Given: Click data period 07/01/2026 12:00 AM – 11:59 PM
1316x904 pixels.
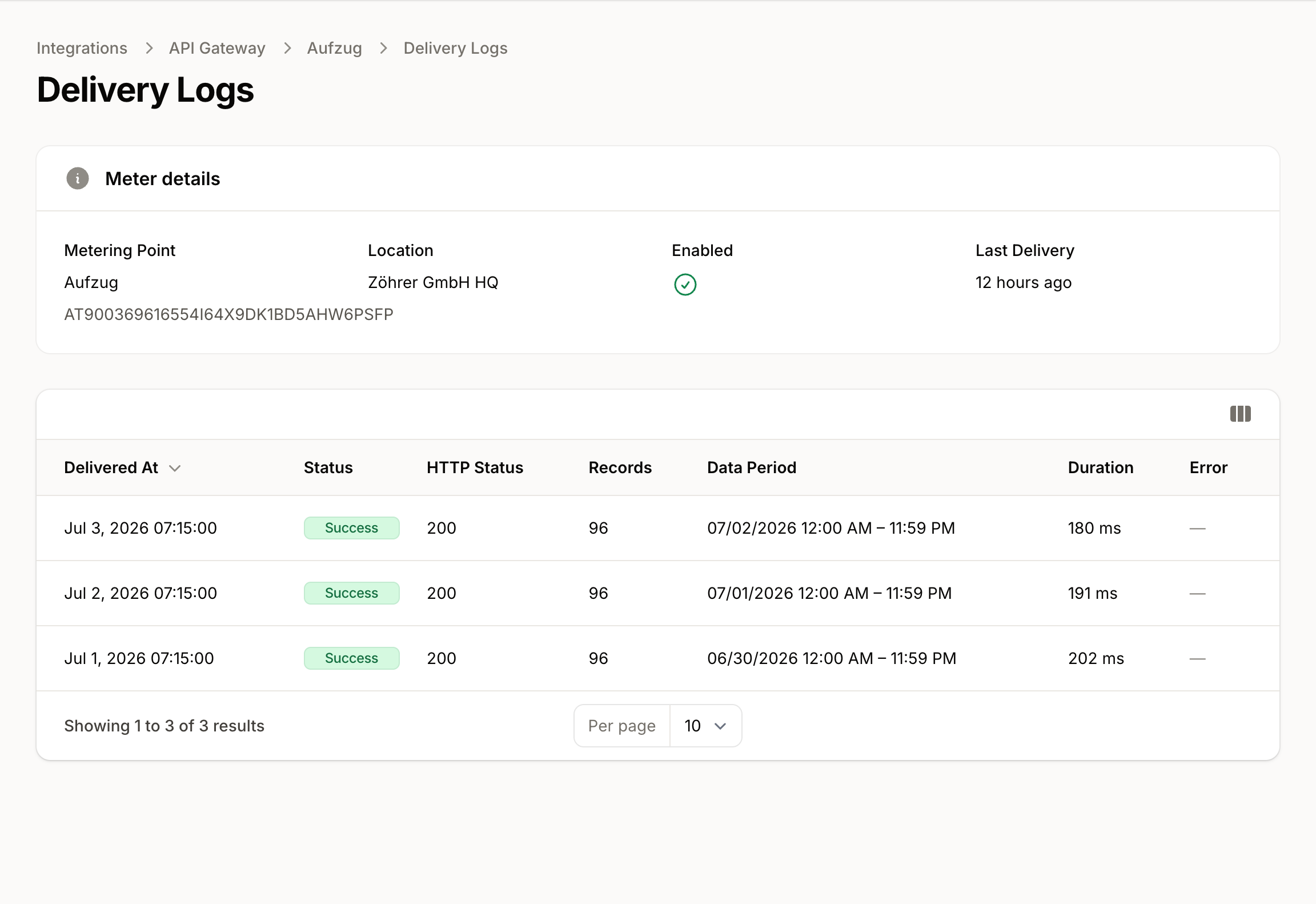Looking at the screenshot, I should coord(829,593).
